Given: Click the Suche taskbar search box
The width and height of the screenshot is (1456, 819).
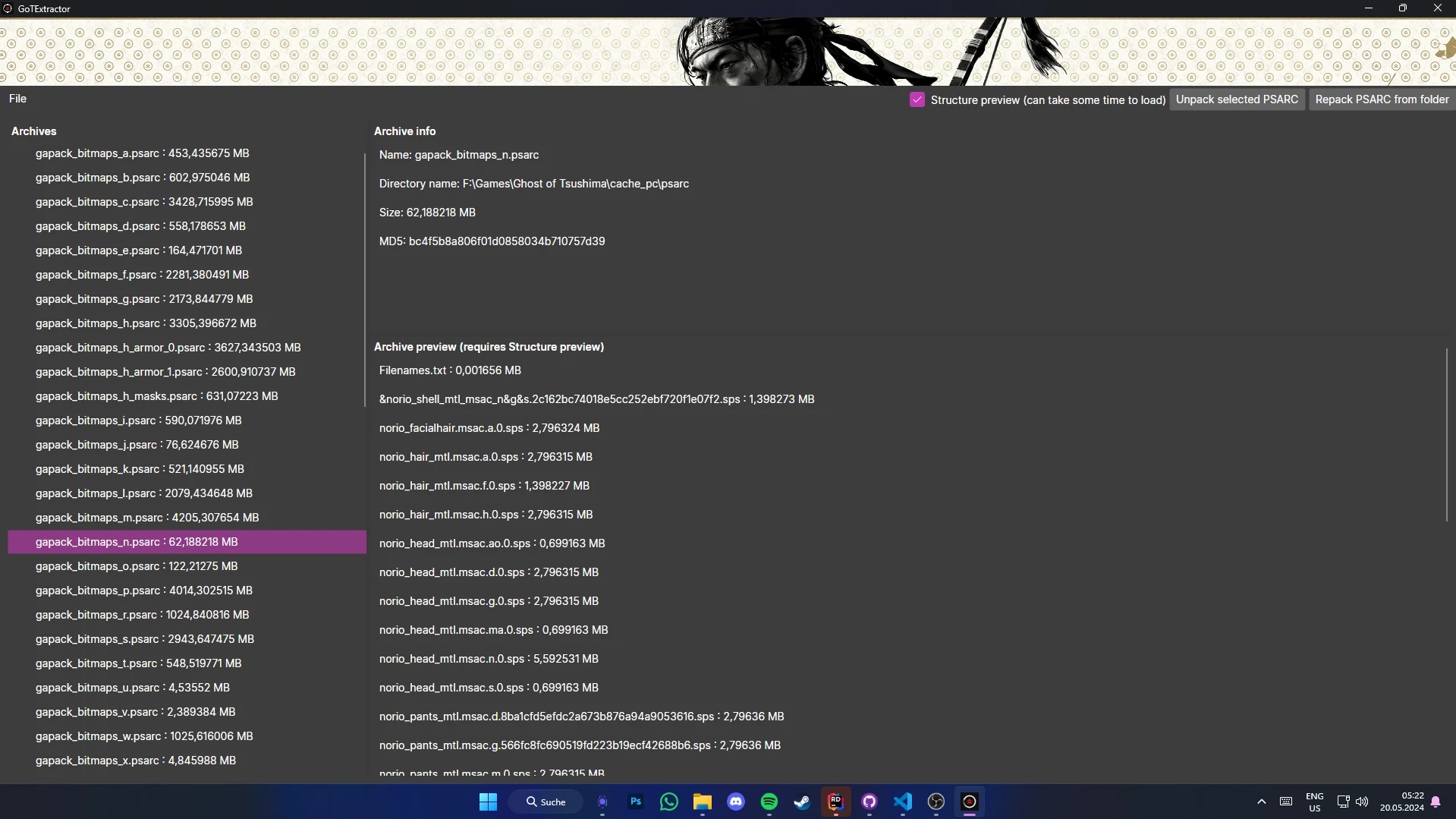Looking at the screenshot, I should (546, 802).
